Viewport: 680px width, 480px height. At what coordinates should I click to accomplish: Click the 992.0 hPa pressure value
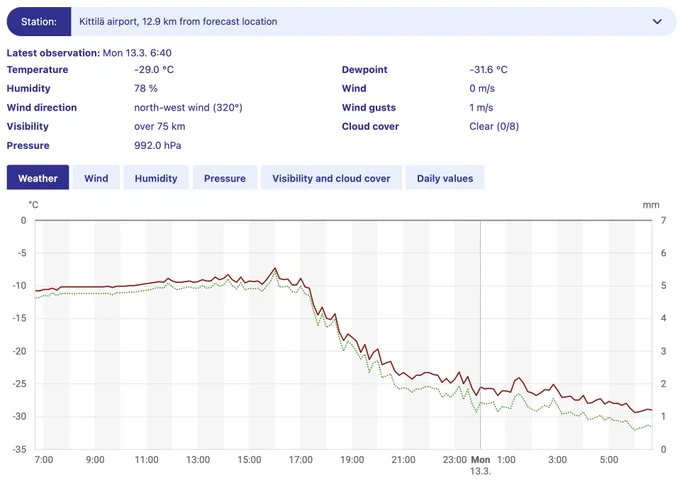click(158, 146)
